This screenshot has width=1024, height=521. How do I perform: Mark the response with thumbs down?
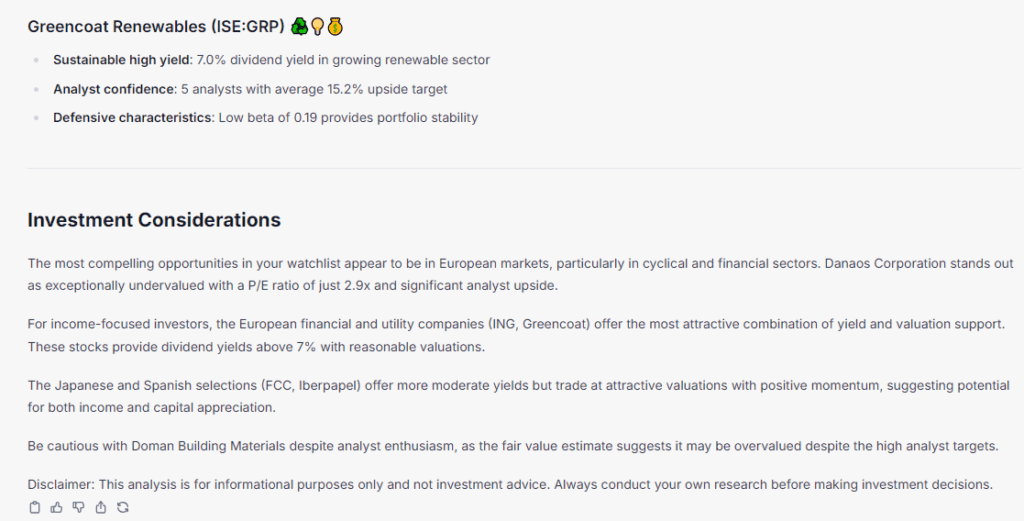(78, 507)
